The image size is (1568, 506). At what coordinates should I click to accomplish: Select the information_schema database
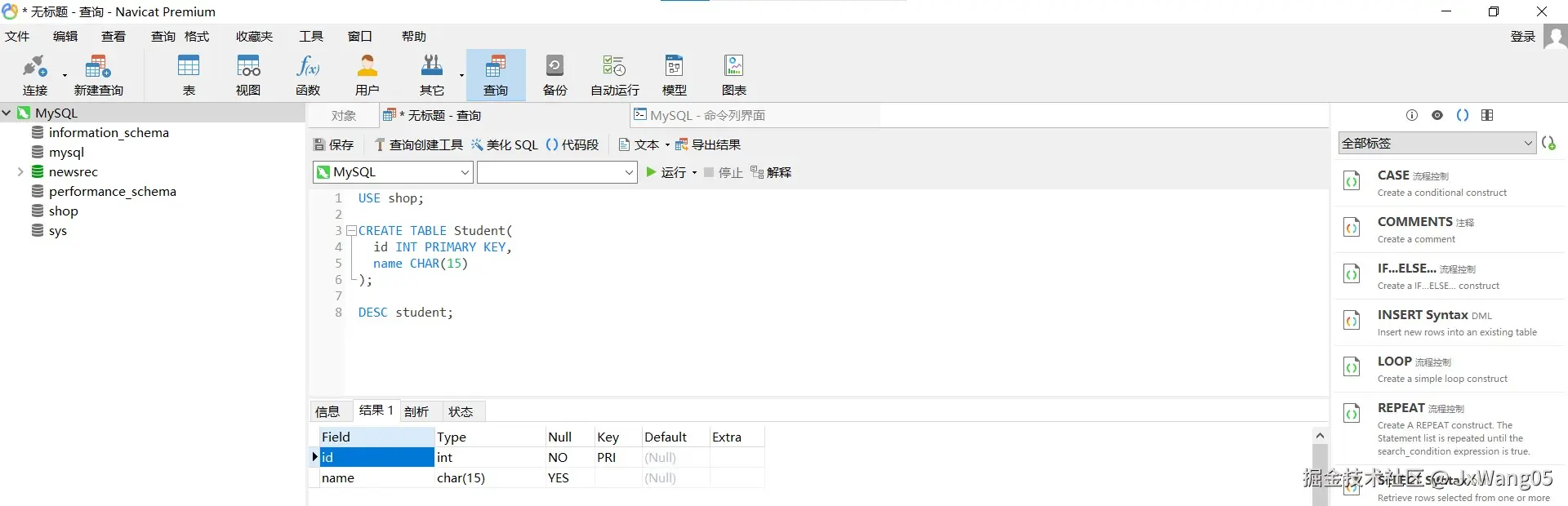click(109, 132)
